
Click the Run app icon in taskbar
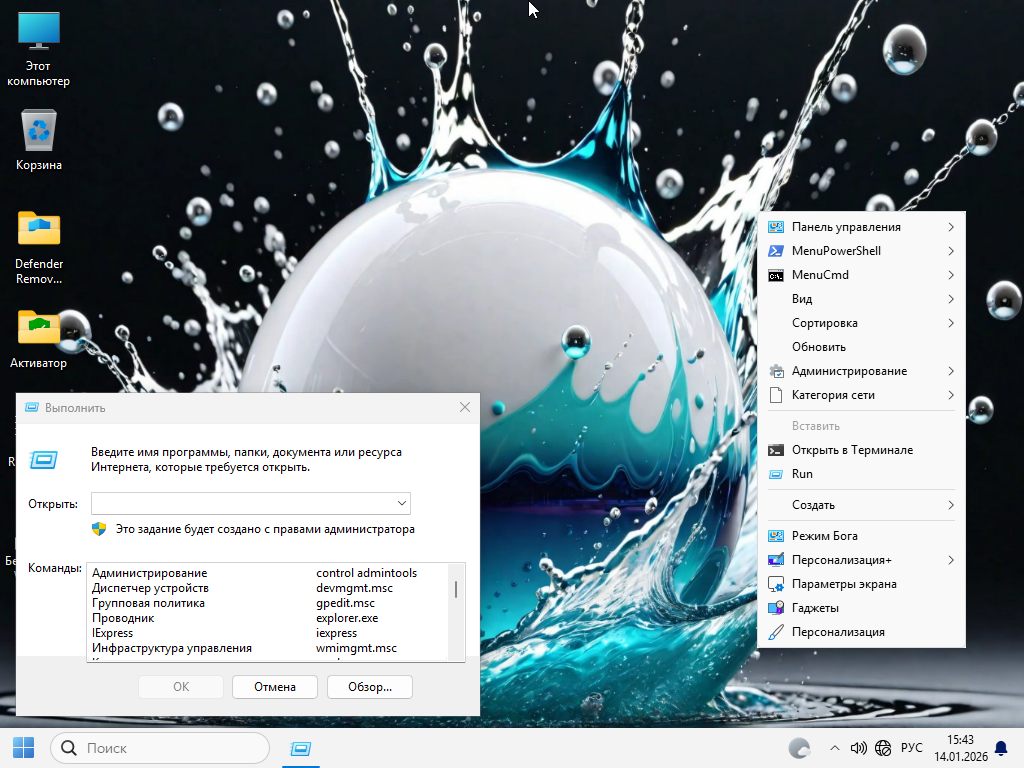coord(299,748)
